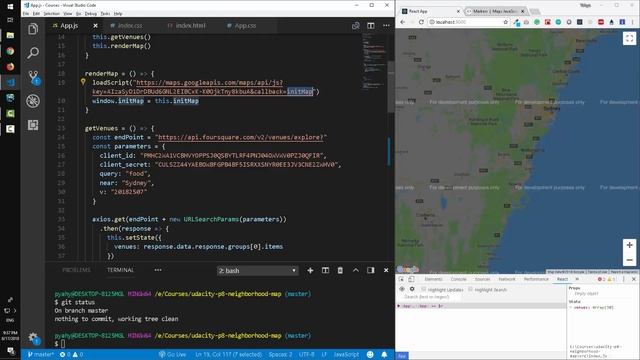Change the JavaScript language mode
This screenshot has width=640, height=360.
(x=346, y=354)
